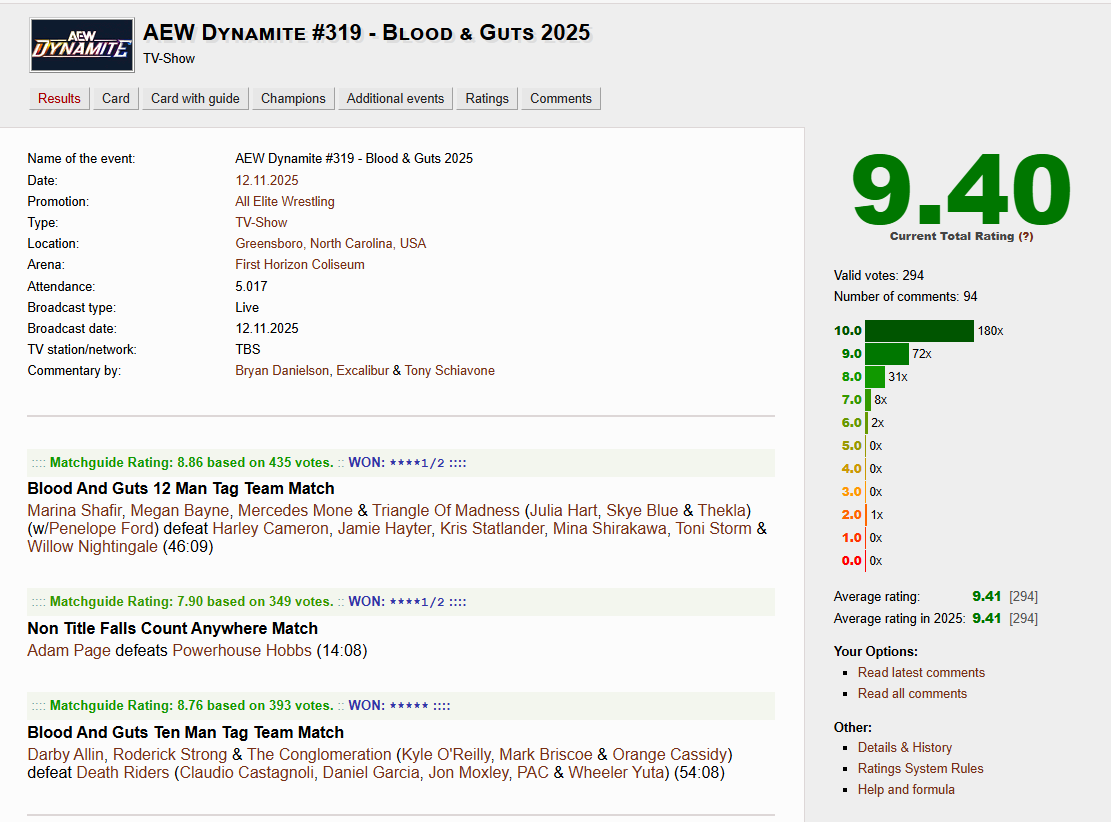The height and width of the screenshot is (822, 1111).
Task: Open Details & History link
Action: pyautogui.click(x=904, y=748)
